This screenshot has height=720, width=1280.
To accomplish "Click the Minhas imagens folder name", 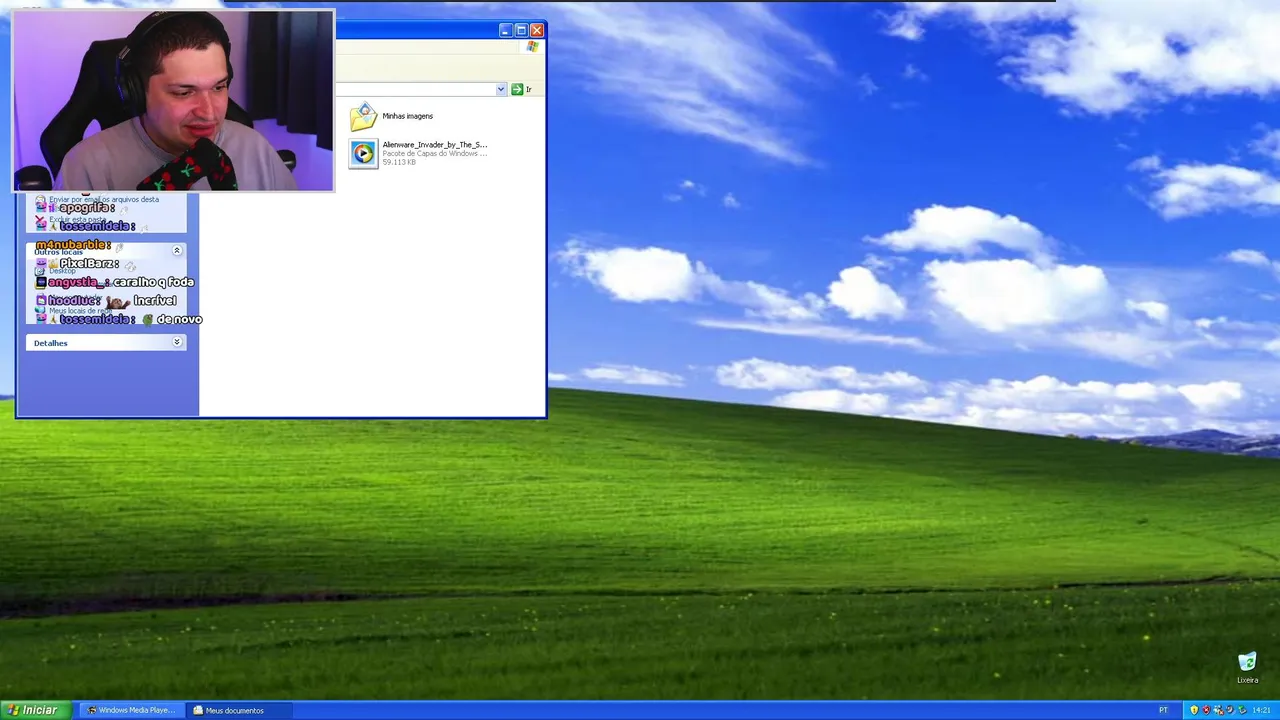I will (x=407, y=116).
